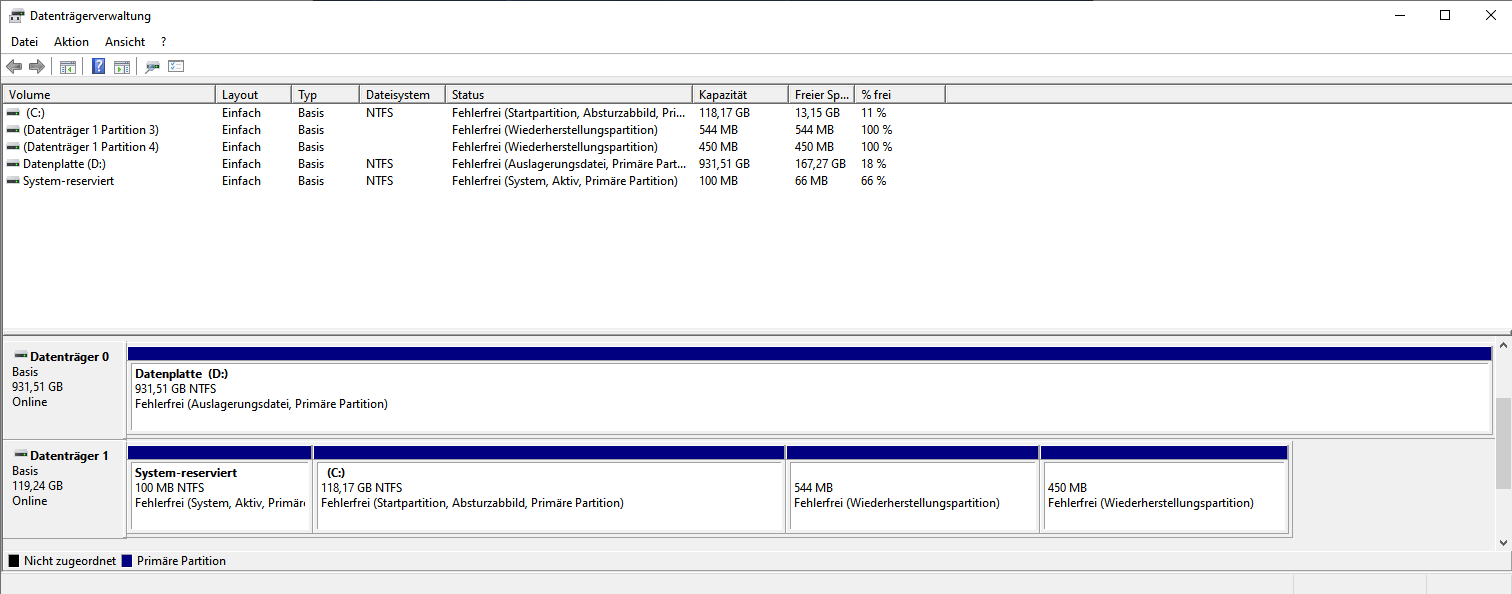
Task: Click the 11 % free cell
Action: [874, 113]
